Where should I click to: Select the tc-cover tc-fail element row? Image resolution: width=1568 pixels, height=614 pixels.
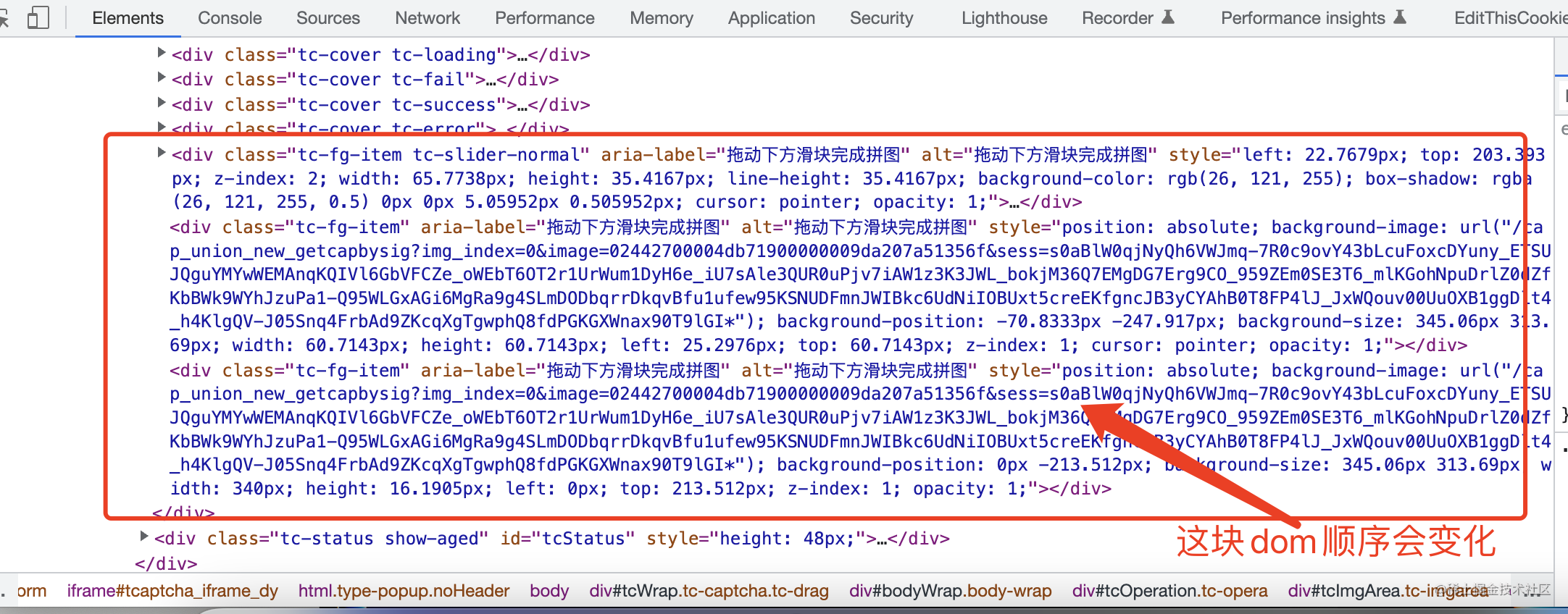[365, 80]
